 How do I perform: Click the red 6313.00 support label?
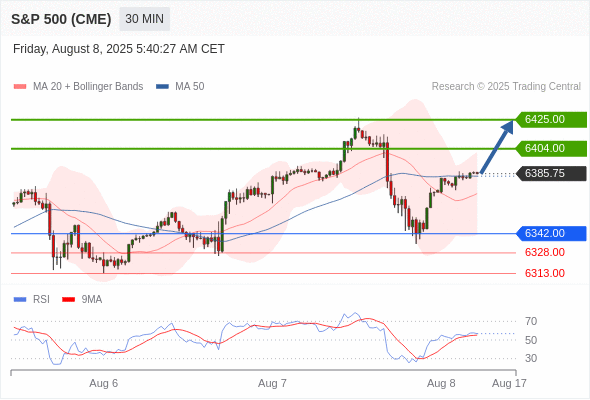(545, 273)
